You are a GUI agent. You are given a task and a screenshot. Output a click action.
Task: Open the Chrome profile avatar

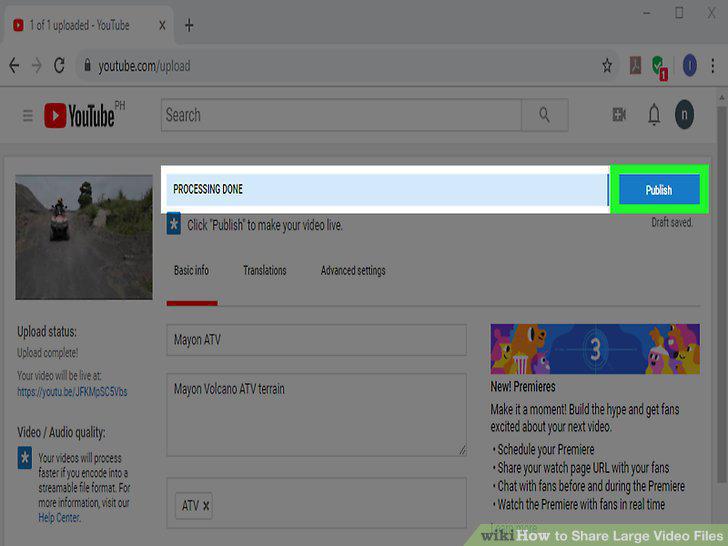point(689,65)
